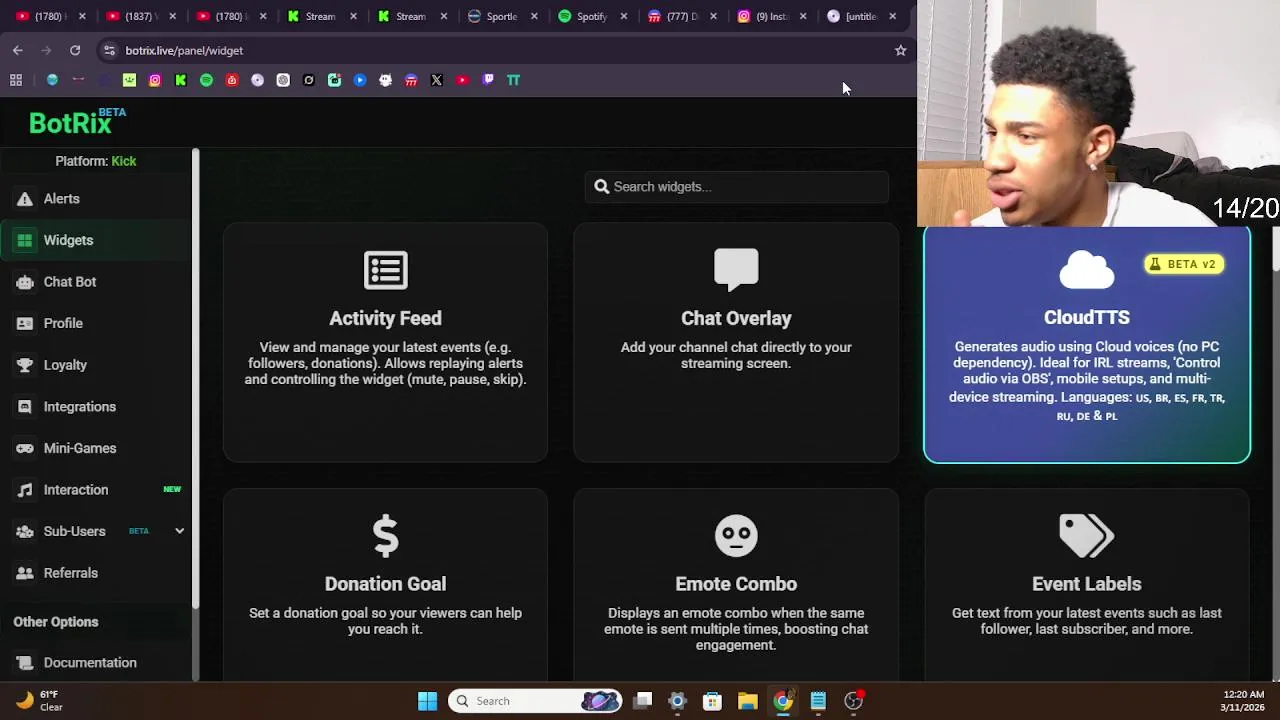Click the BotRix BETA logo
Screen dimensions: 1280x720
(77, 122)
